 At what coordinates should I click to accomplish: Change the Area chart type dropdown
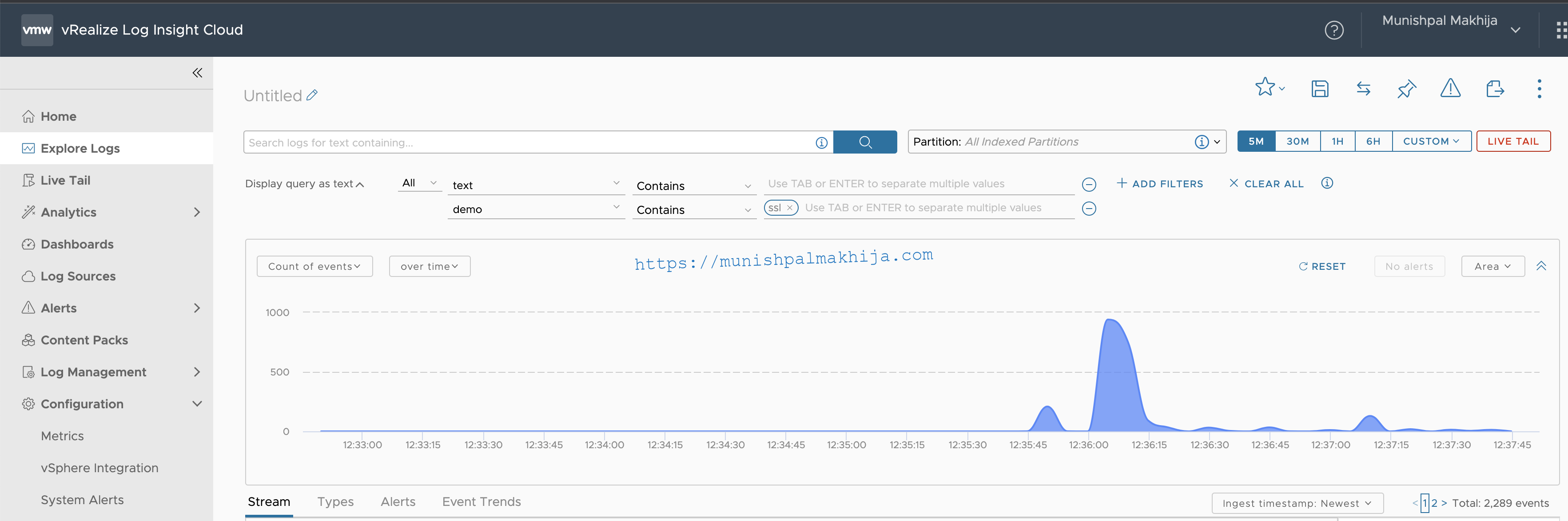(x=1492, y=266)
